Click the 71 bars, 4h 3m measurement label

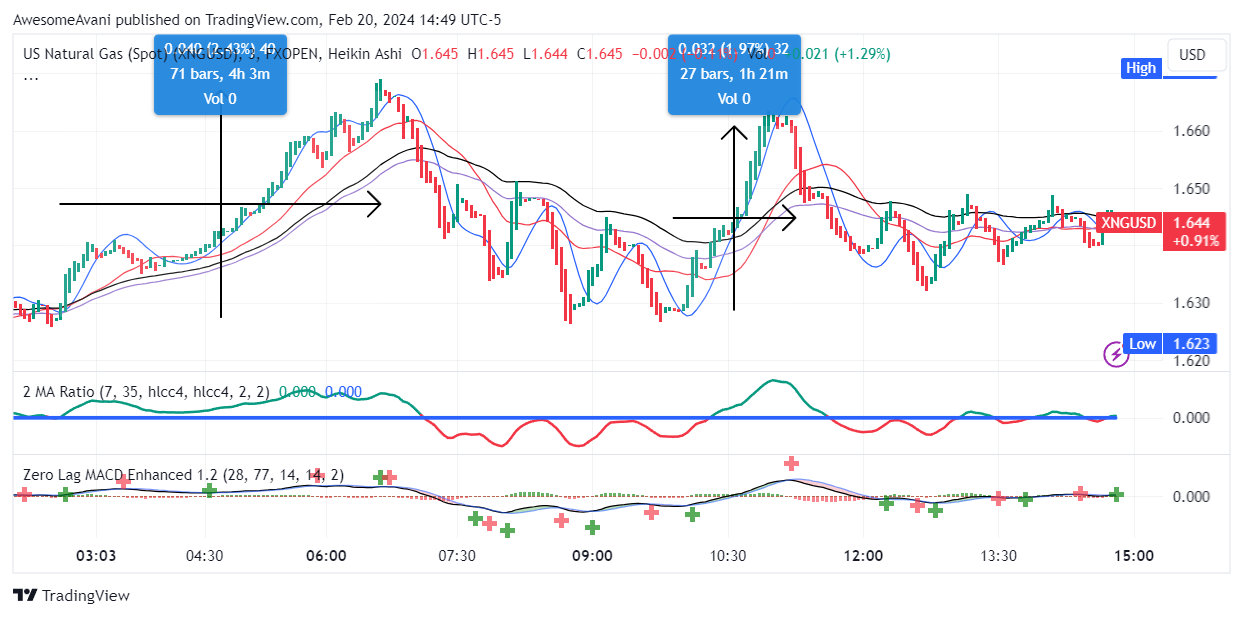(218, 74)
